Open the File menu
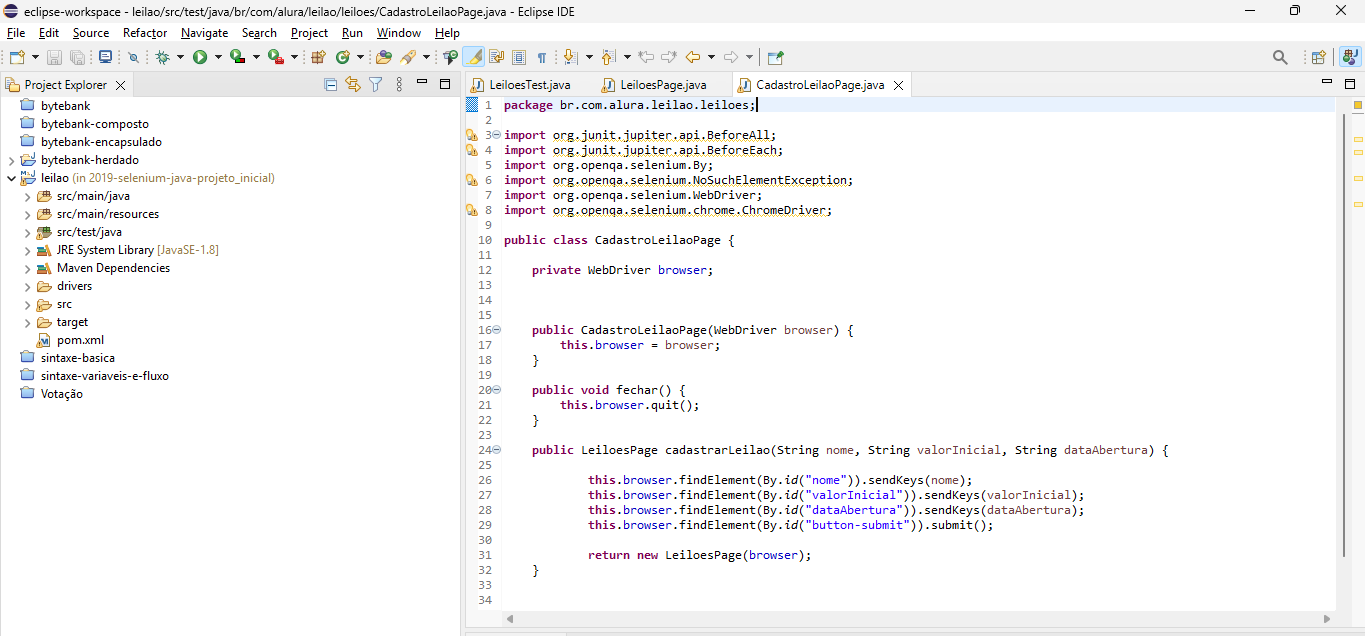 tap(16, 32)
